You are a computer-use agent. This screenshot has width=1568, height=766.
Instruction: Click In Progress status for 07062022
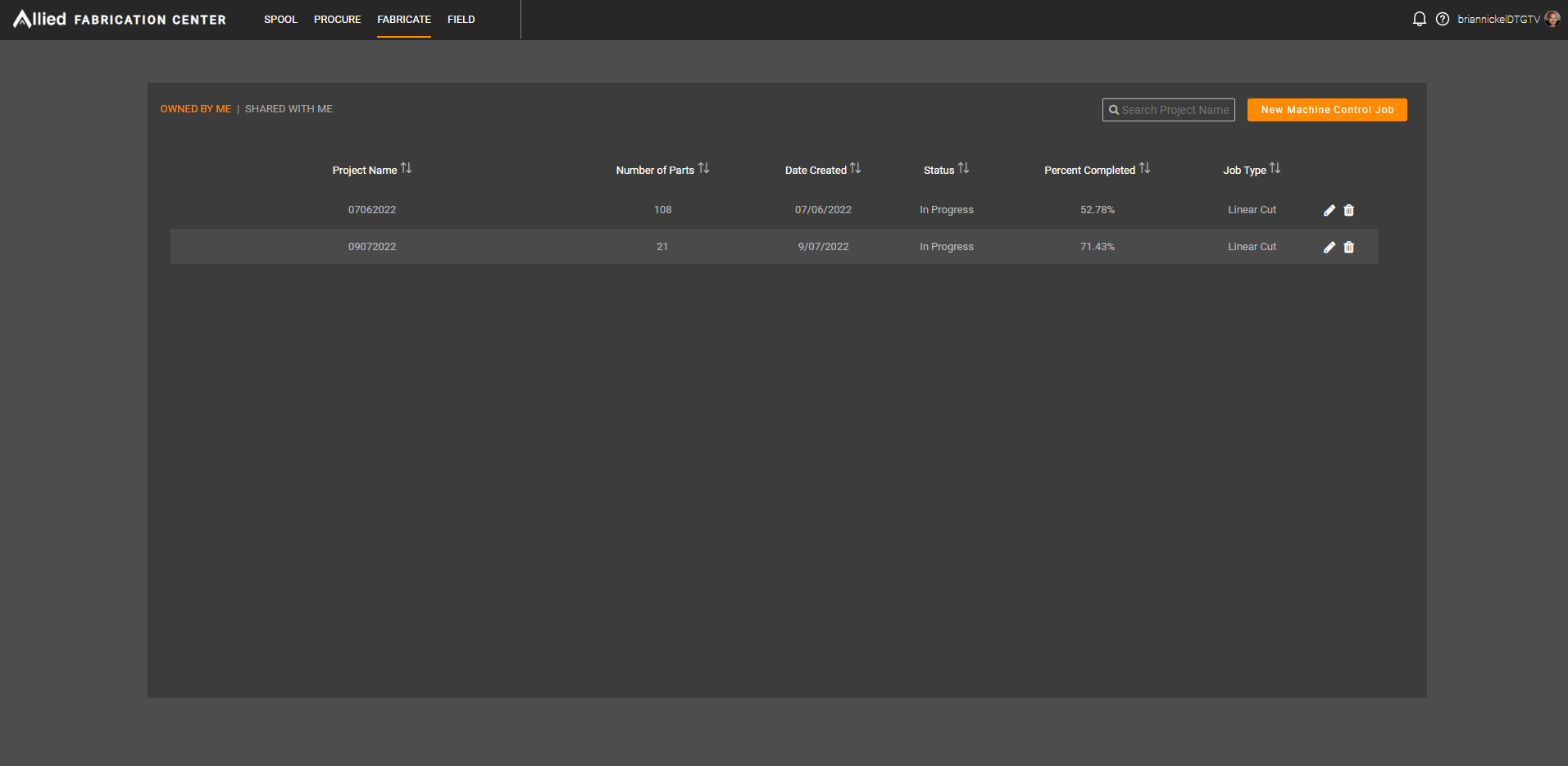[947, 210]
